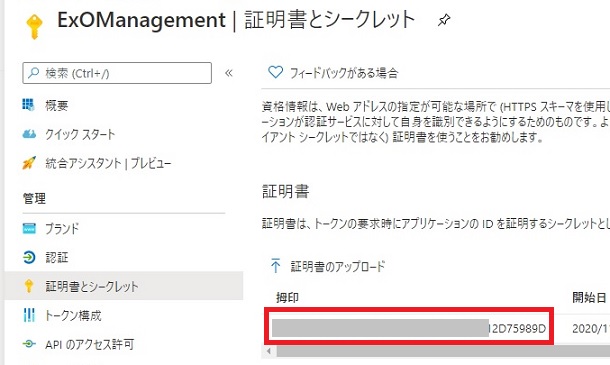The width and height of the screenshot is (610, 365).
Task: Click the ブランド www icon
Action: click(x=29, y=228)
